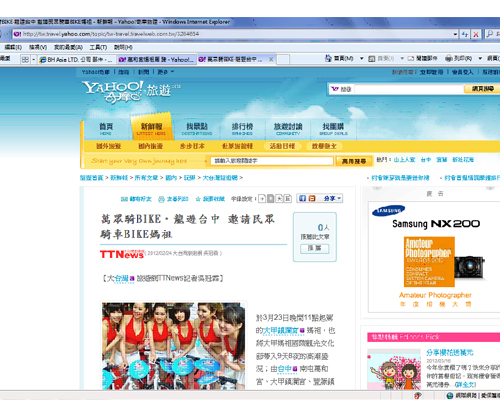Viewport: 500px width, 400px height.
Task: Click the magnifier search icon in IE toolbar
Action: point(490,34)
